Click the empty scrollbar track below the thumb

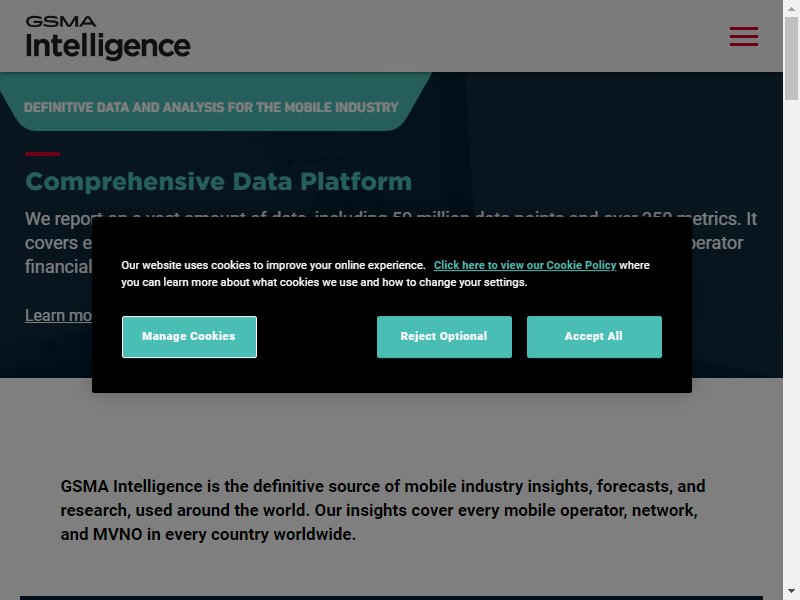(791, 342)
